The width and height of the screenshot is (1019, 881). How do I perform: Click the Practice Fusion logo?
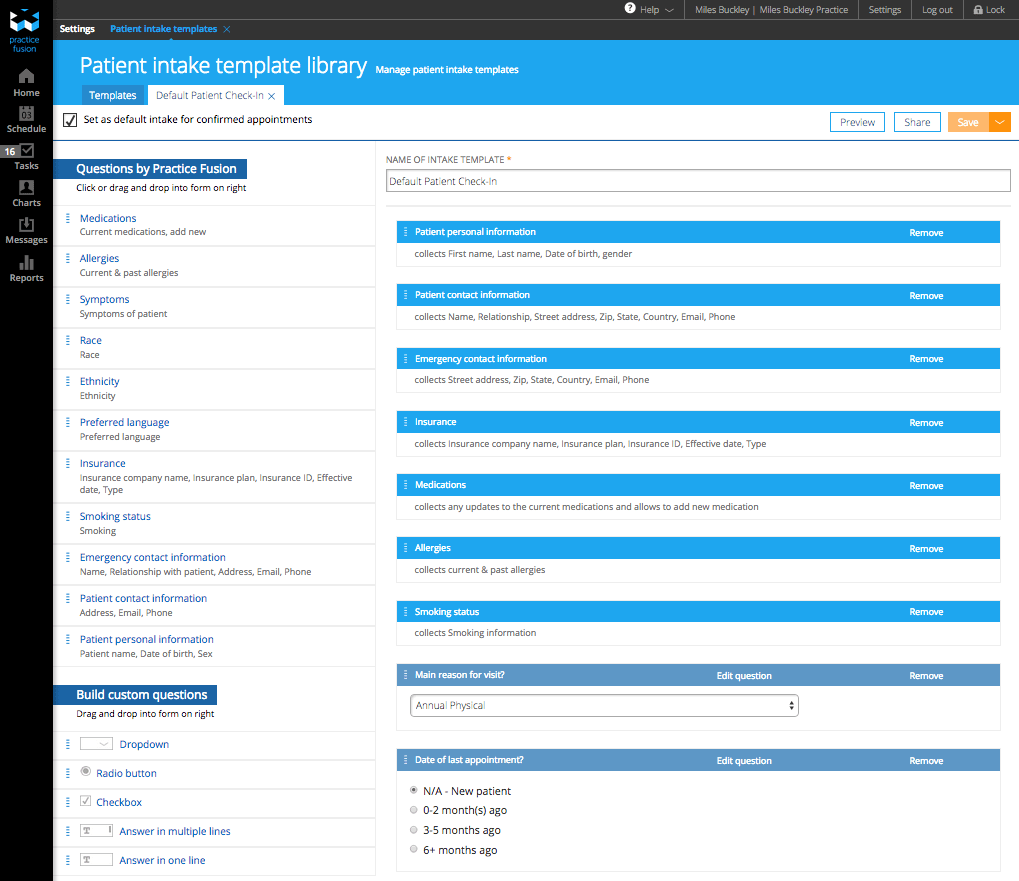coord(24,24)
